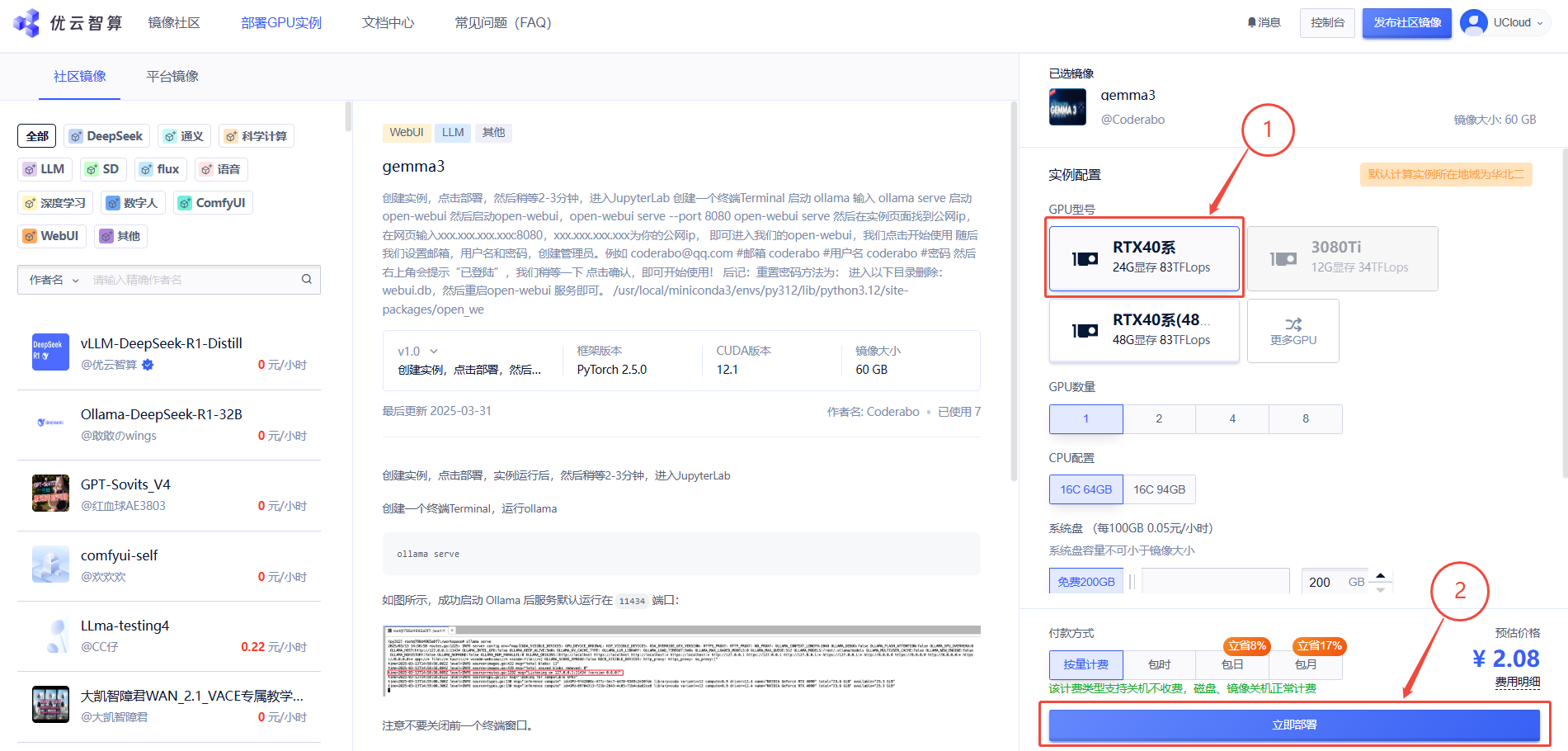Filter by SD tag

point(103,169)
